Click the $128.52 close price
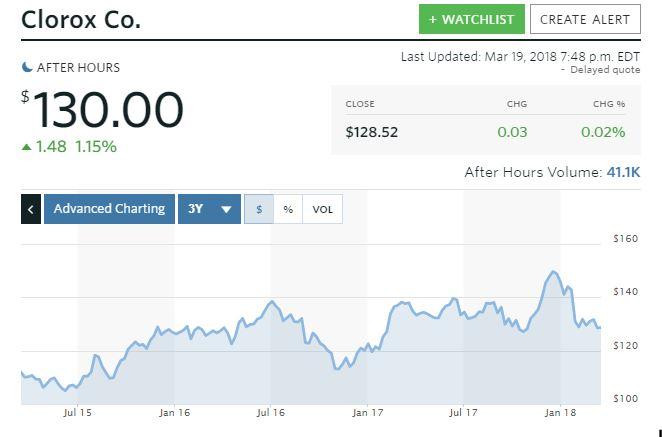662x437 pixels. pyautogui.click(x=372, y=132)
